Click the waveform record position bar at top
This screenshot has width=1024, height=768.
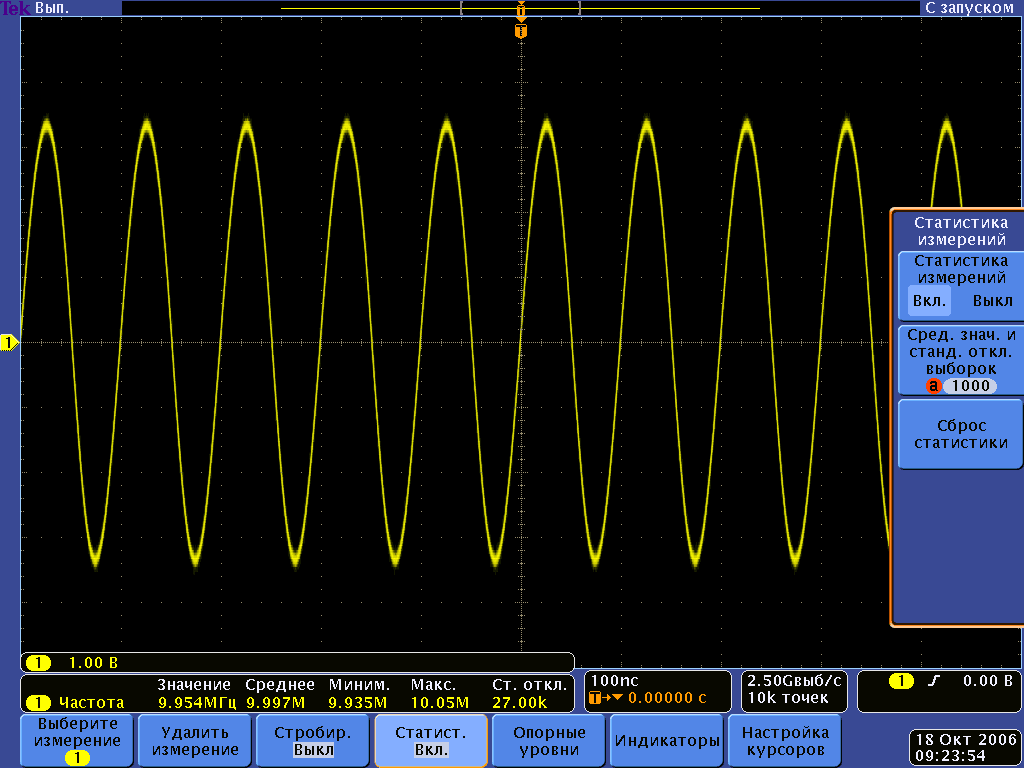(x=520, y=8)
